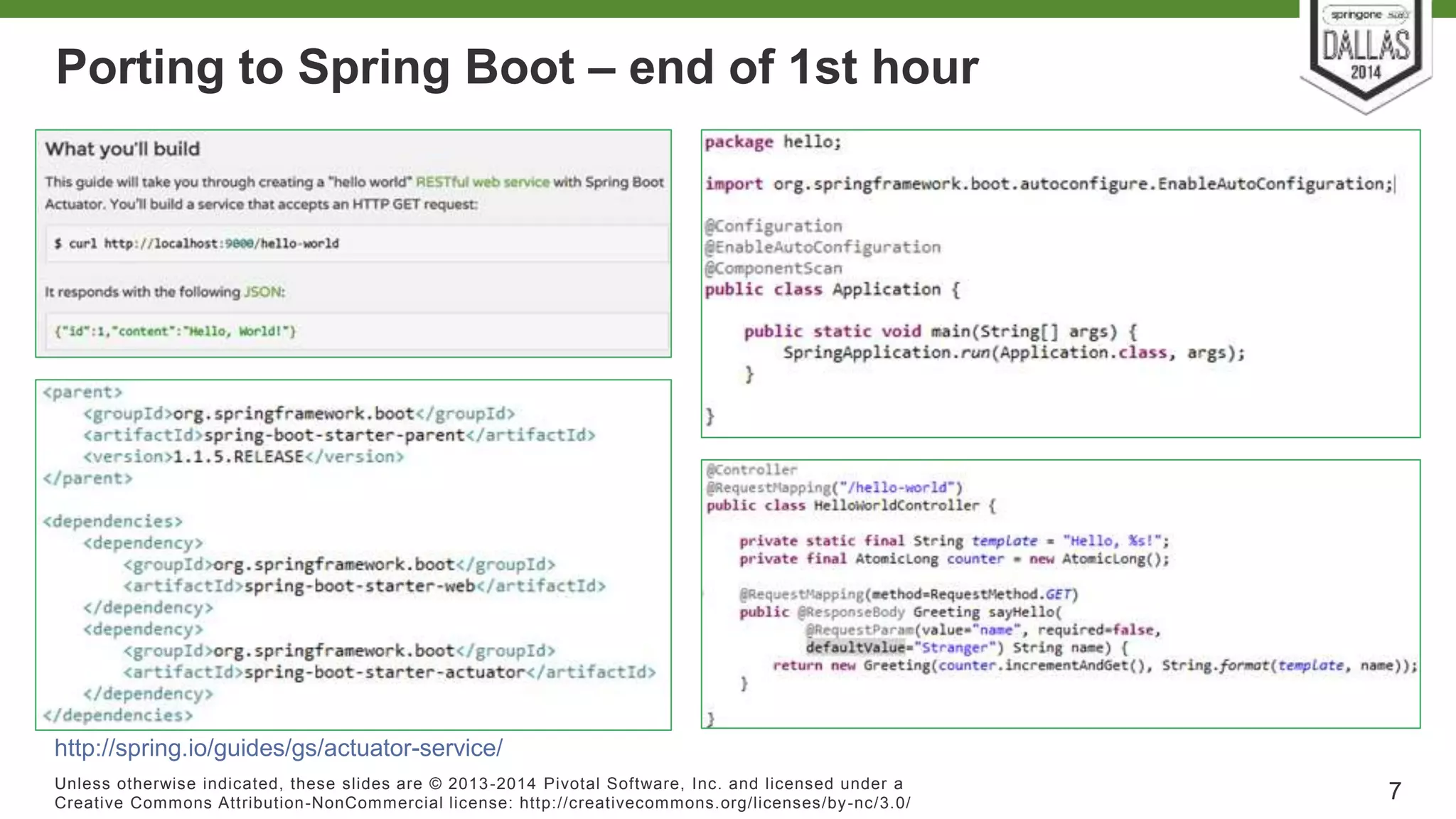Image resolution: width=1456 pixels, height=819 pixels.
Task: Click the JSON link in the guide
Action: tap(262, 292)
